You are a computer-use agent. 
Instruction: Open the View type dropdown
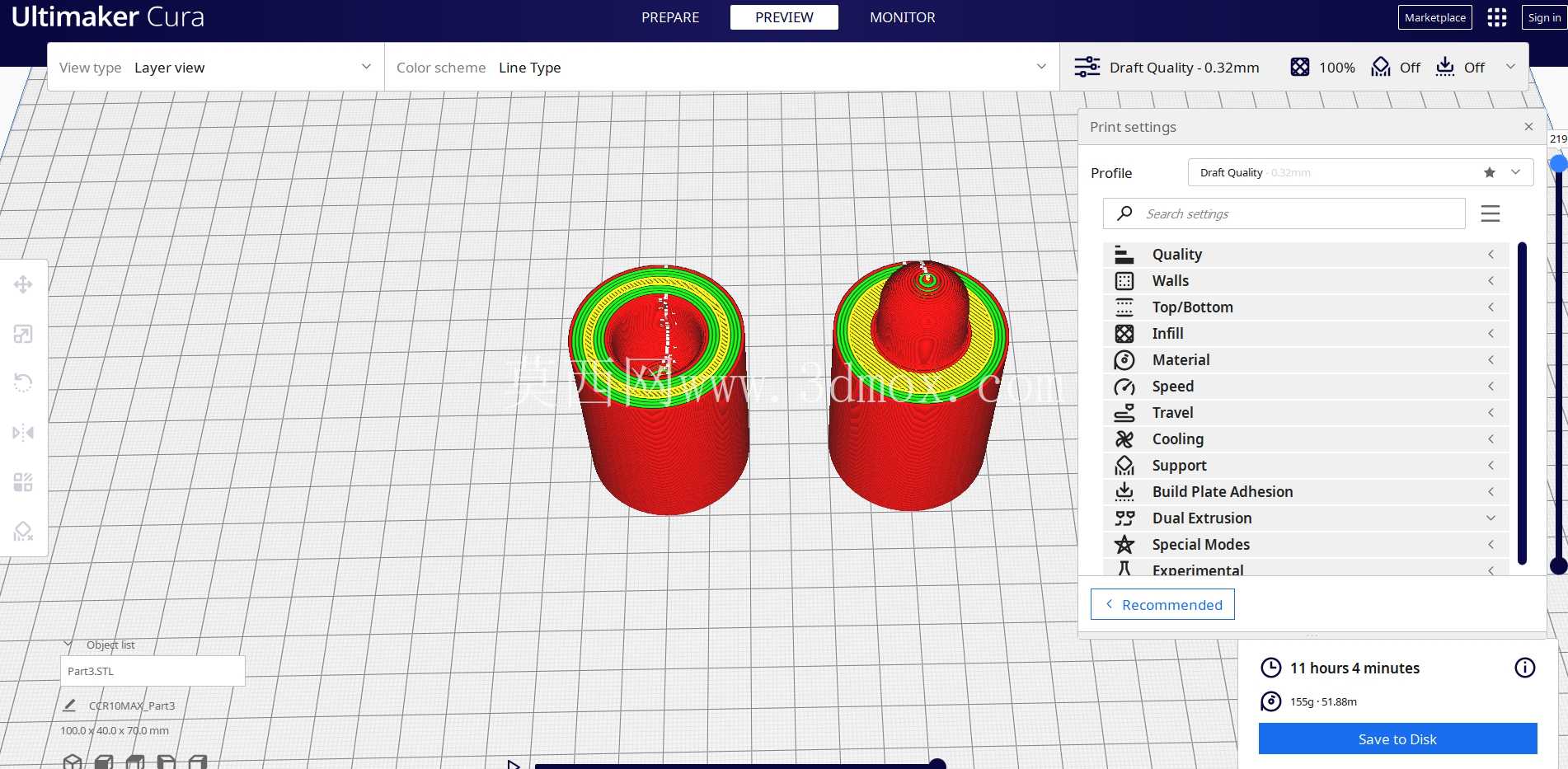tap(216, 68)
